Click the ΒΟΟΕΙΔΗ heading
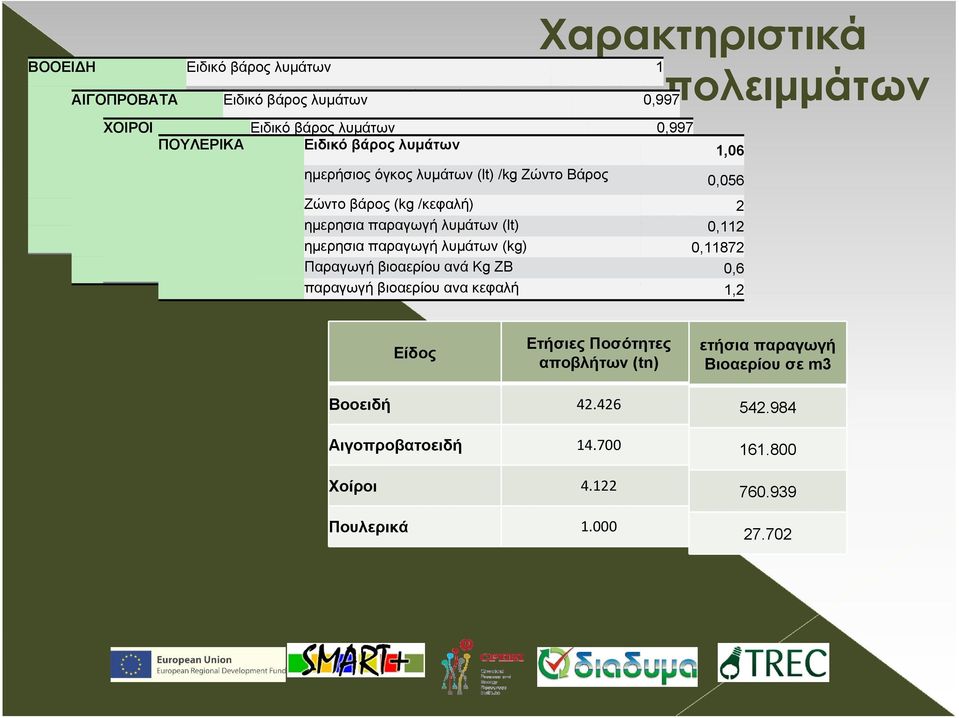 [x=62, y=67]
